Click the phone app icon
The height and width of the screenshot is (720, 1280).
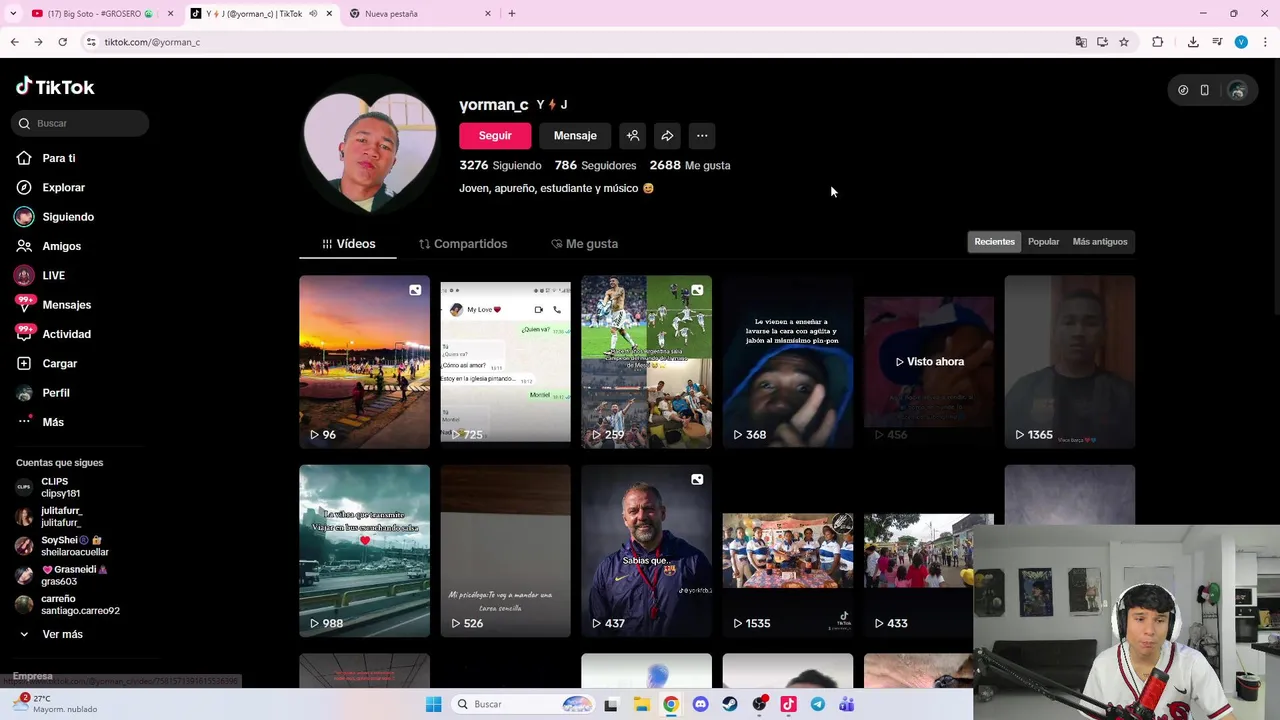point(1205,90)
